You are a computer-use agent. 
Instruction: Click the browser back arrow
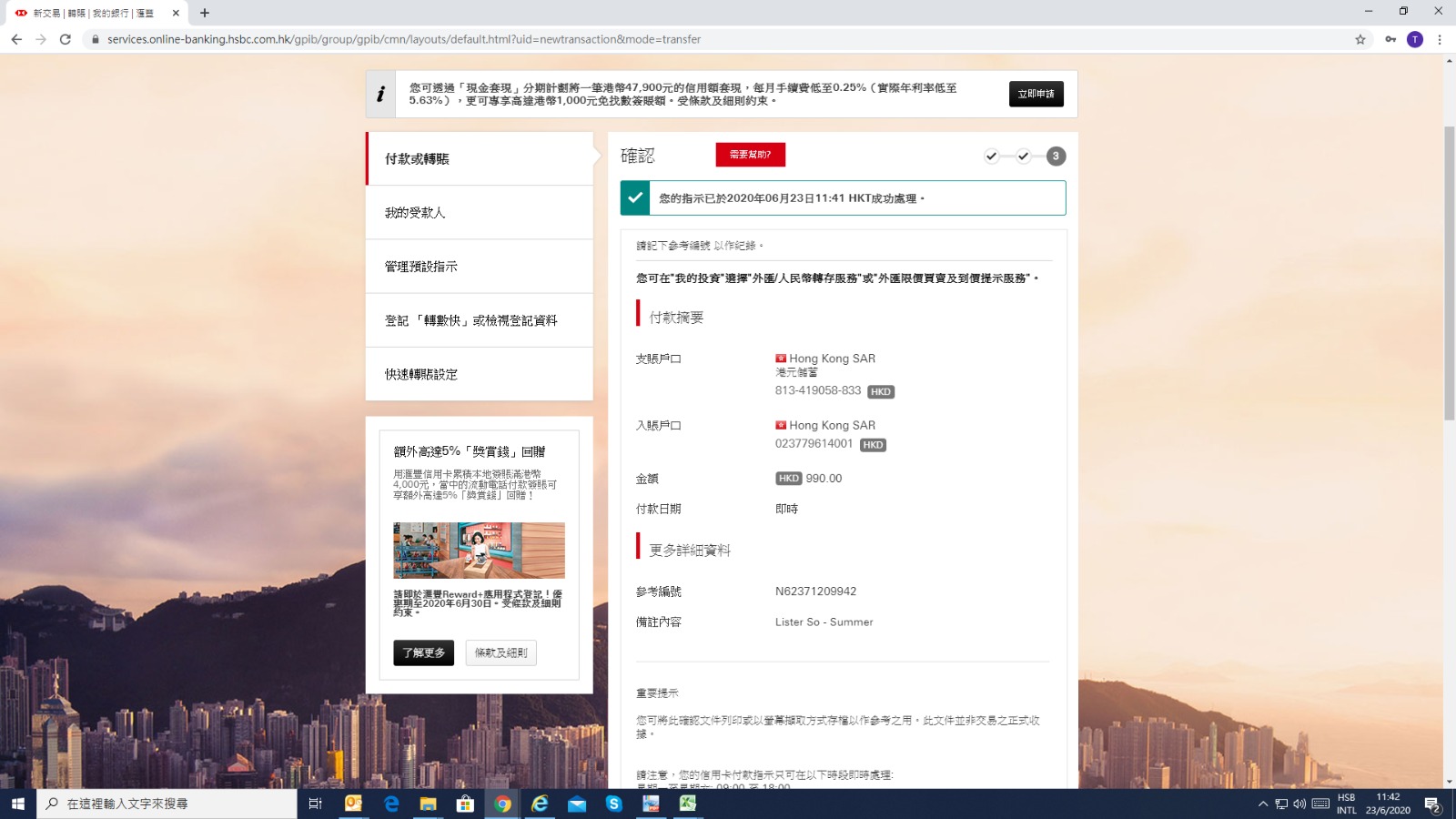click(16, 39)
